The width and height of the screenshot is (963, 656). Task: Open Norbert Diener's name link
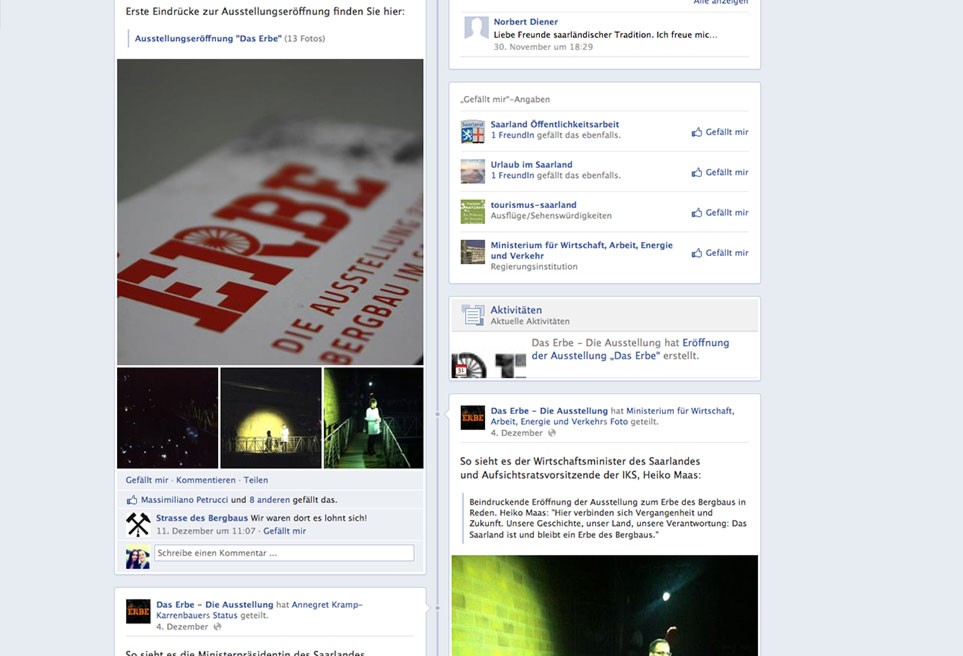coord(526,21)
